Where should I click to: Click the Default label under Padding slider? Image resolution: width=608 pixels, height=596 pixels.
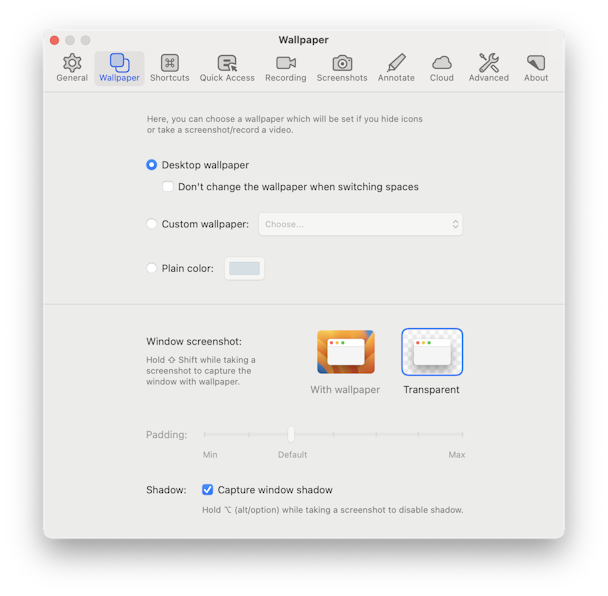click(292, 454)
